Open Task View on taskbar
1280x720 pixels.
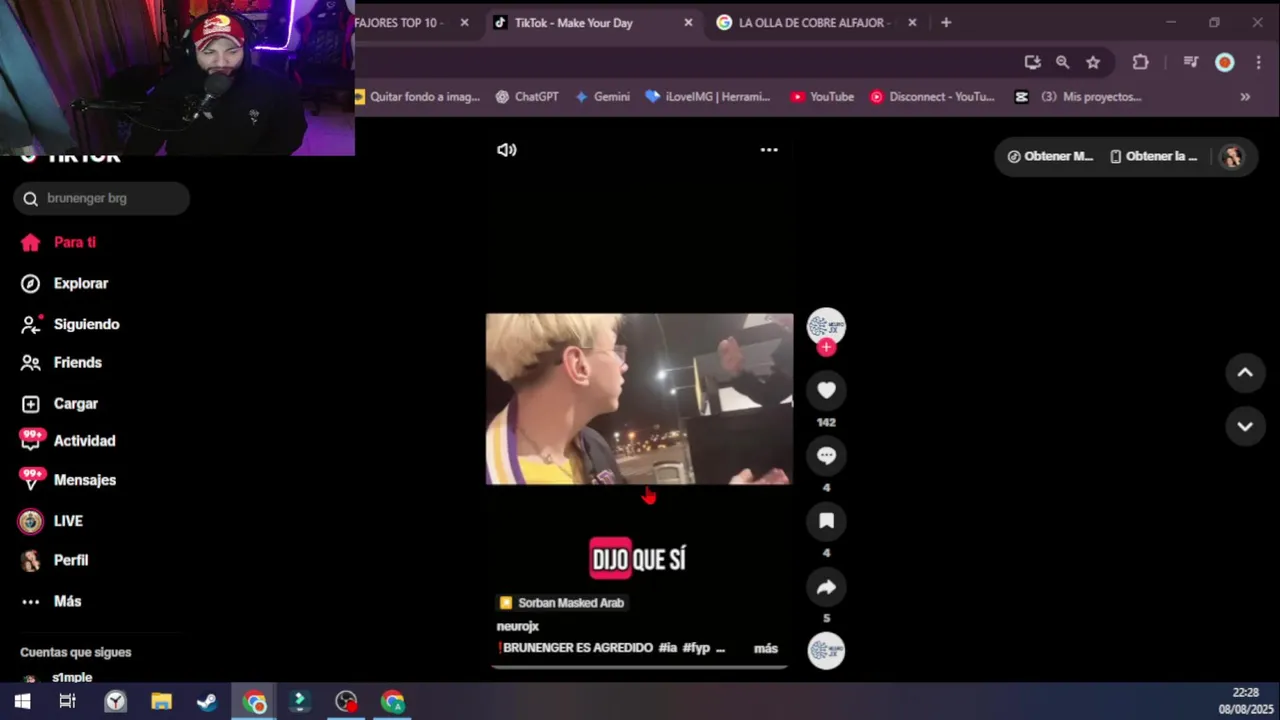click(x=67, y=702)
